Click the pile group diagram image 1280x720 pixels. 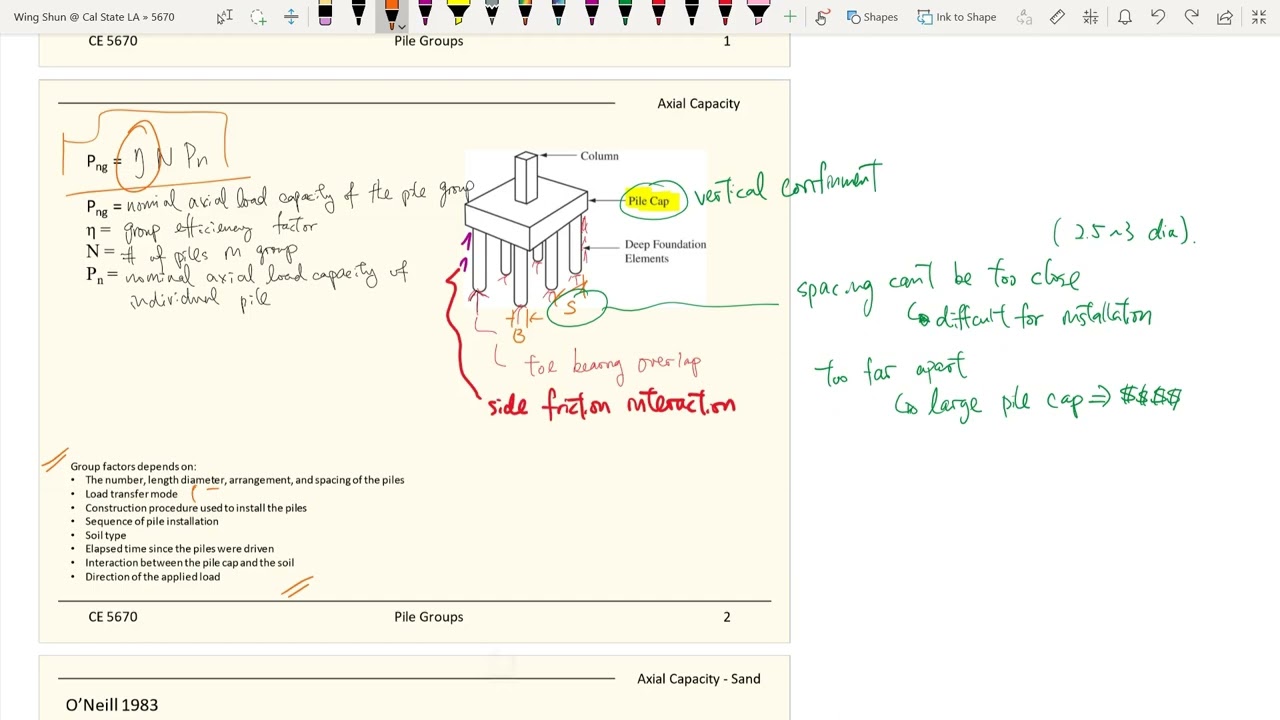[586, 227]
